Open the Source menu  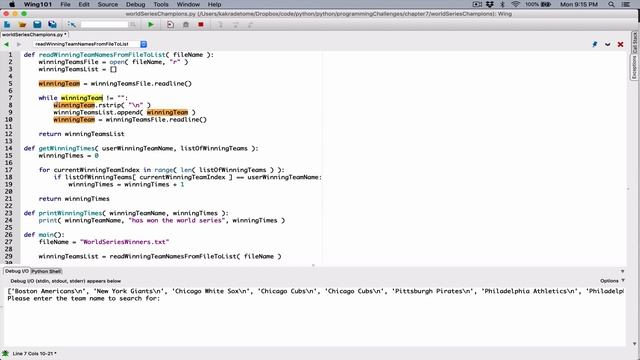[108, 4]
